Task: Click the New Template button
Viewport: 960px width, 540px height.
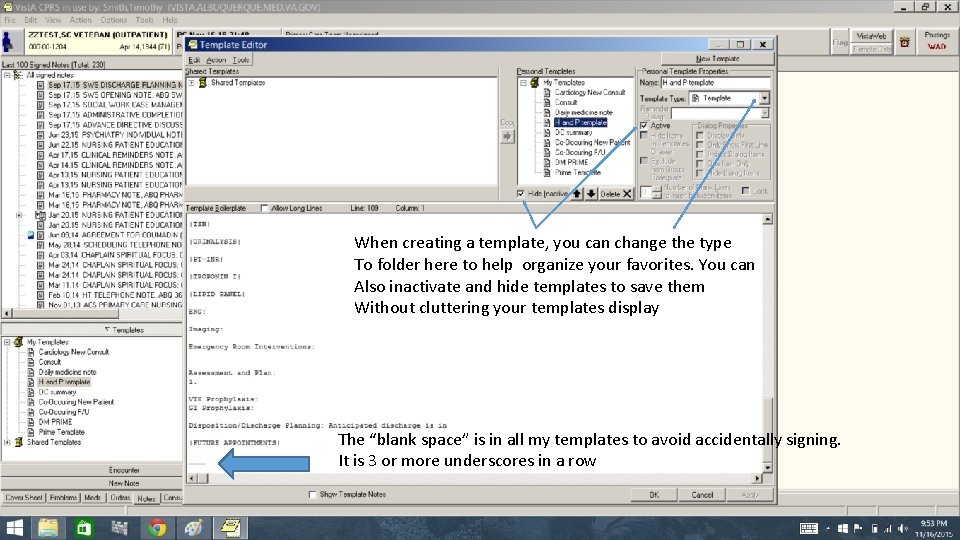Action: [717, 59]
